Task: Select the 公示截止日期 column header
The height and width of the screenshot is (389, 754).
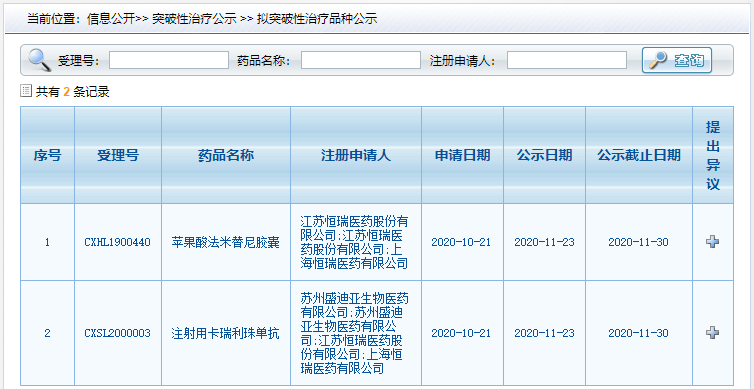Action: [x=639, y=155]
